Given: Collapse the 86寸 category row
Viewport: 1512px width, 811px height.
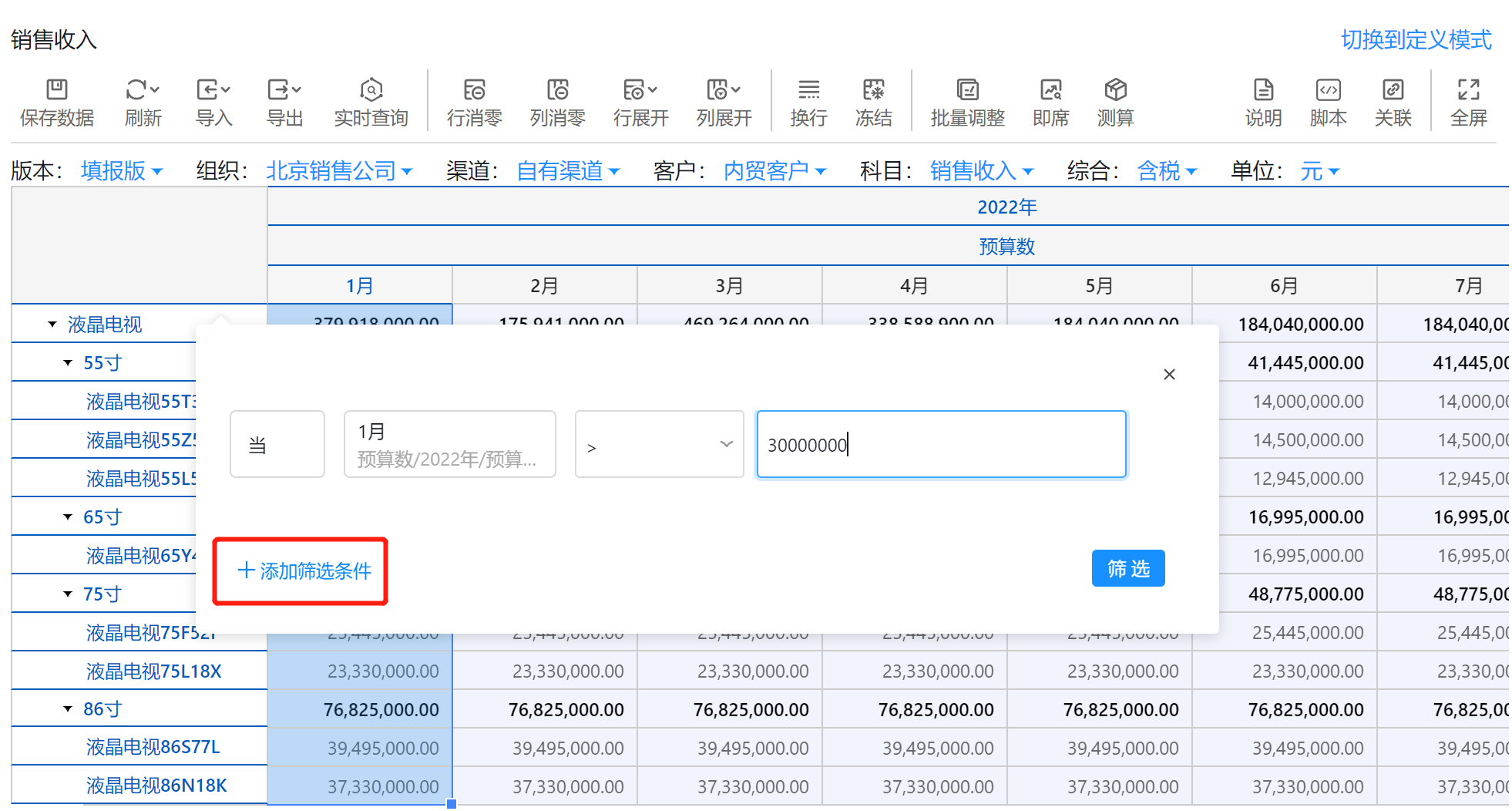Looking at the screenshot, I should pos(68,709).
